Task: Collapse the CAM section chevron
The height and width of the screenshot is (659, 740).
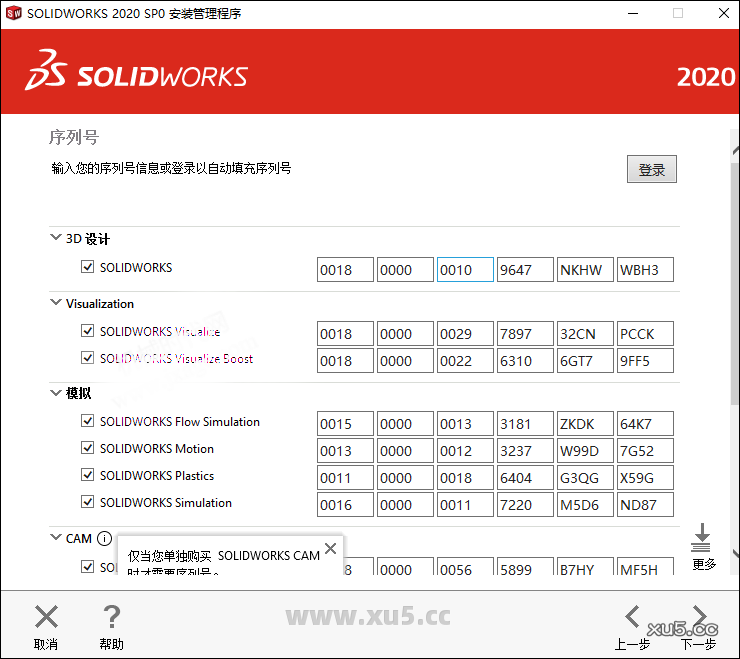Action: tap(56, 538)
